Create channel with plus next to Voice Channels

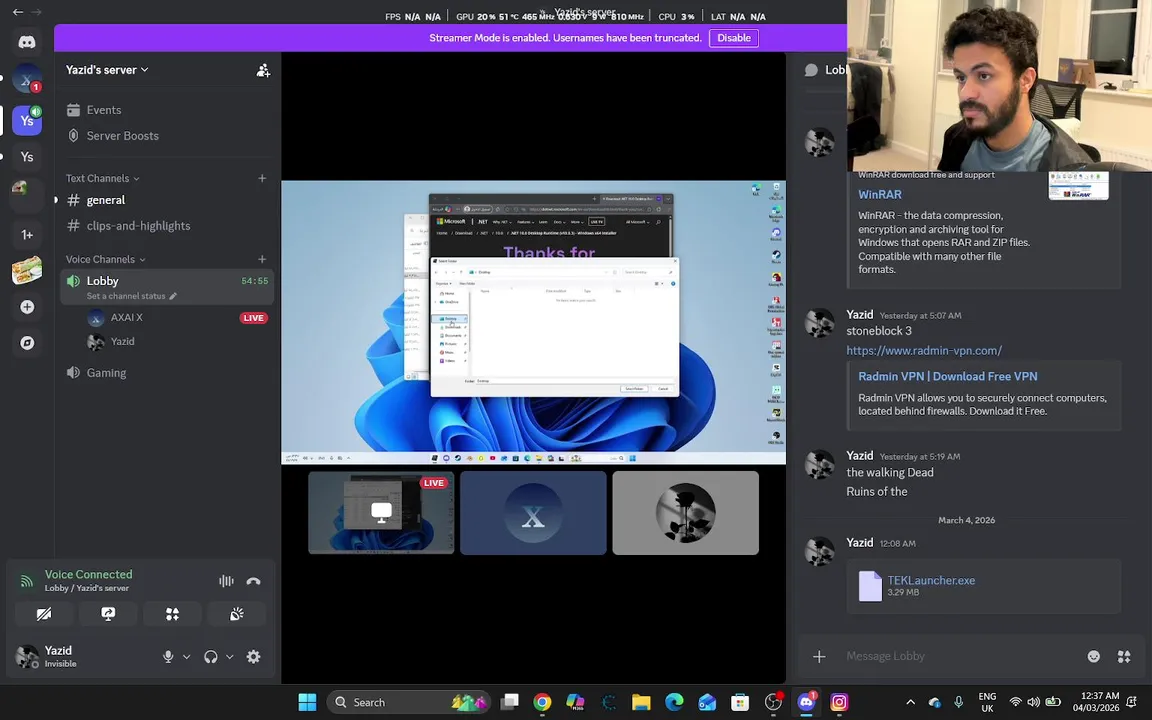coord(262,259)
